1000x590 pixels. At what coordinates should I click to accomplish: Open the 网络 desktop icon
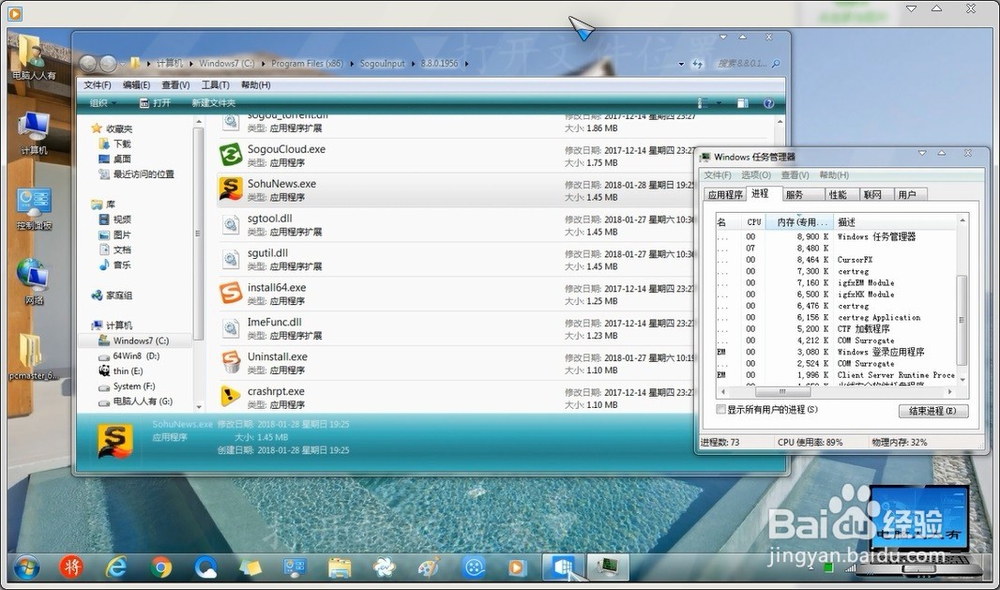[34, 281]
